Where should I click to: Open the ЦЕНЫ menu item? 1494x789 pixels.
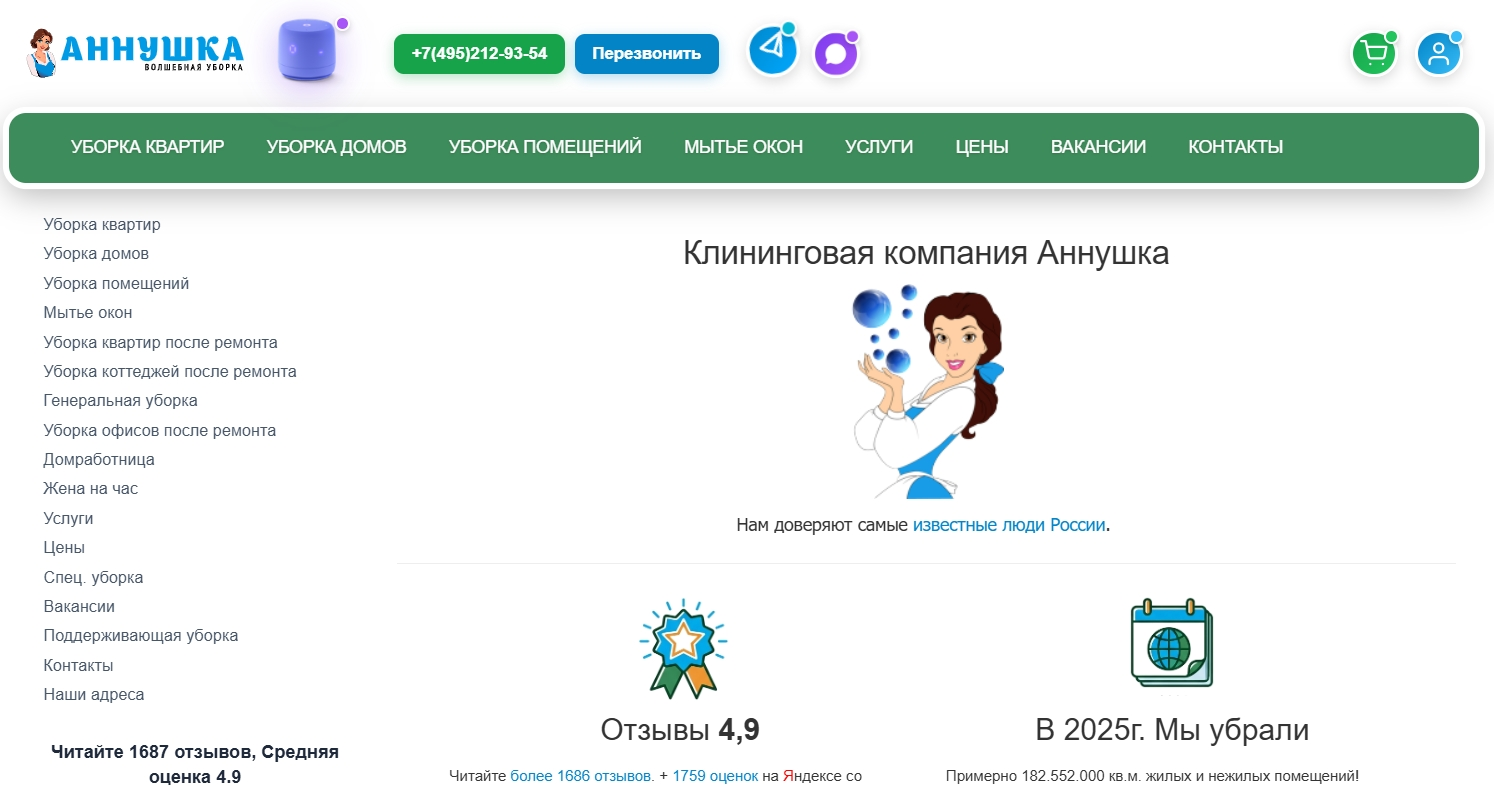click(x=982, y=147)
